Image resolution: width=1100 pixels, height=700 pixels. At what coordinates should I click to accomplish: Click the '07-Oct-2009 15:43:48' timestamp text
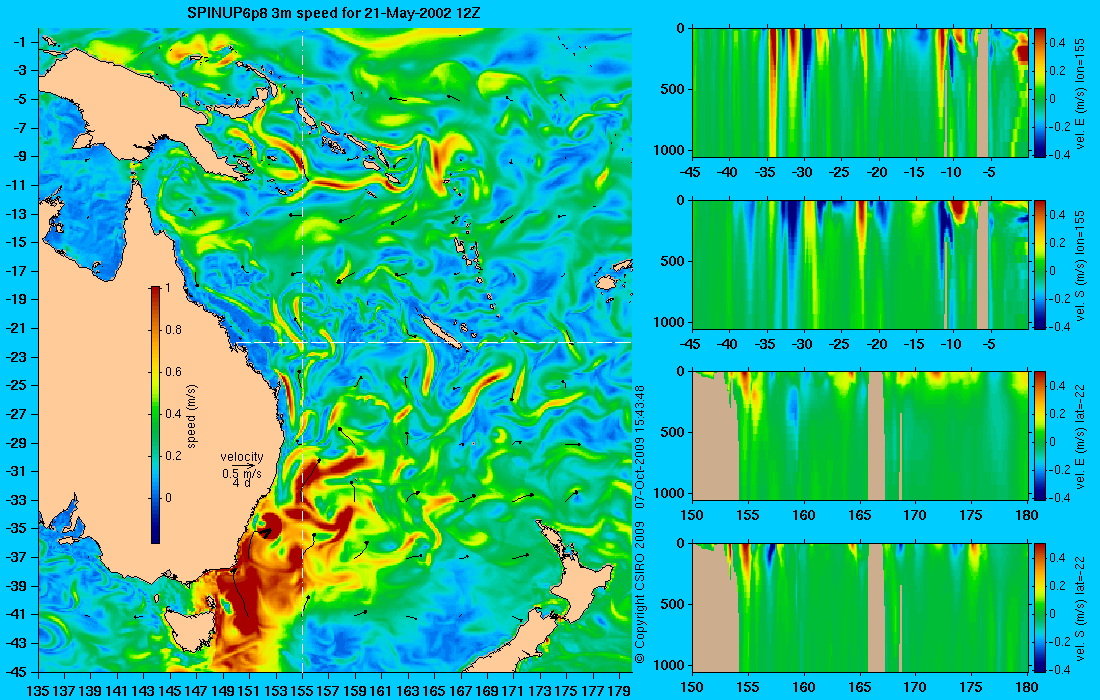[639, 446]
